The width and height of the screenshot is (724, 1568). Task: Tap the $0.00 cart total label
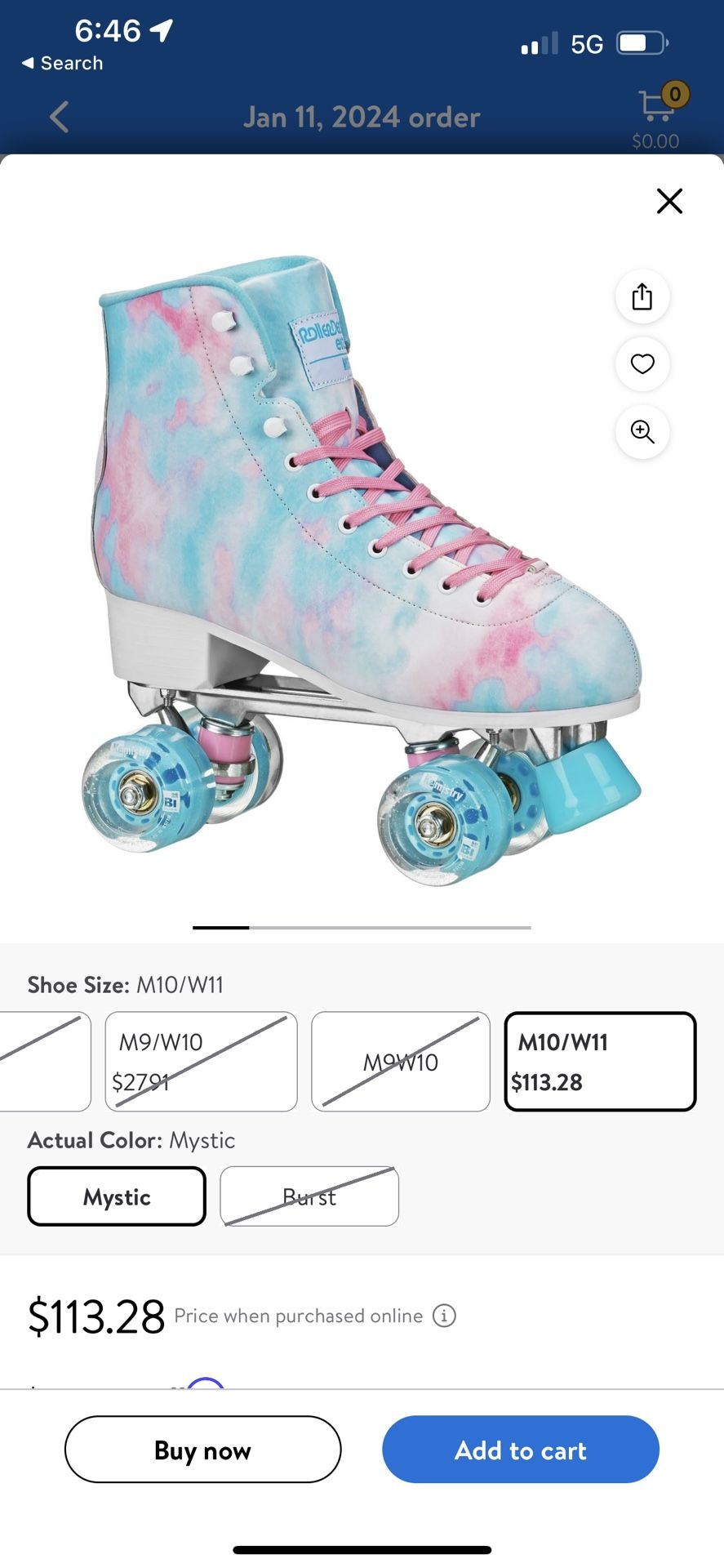pyautogui.click(x=655, y=141)
